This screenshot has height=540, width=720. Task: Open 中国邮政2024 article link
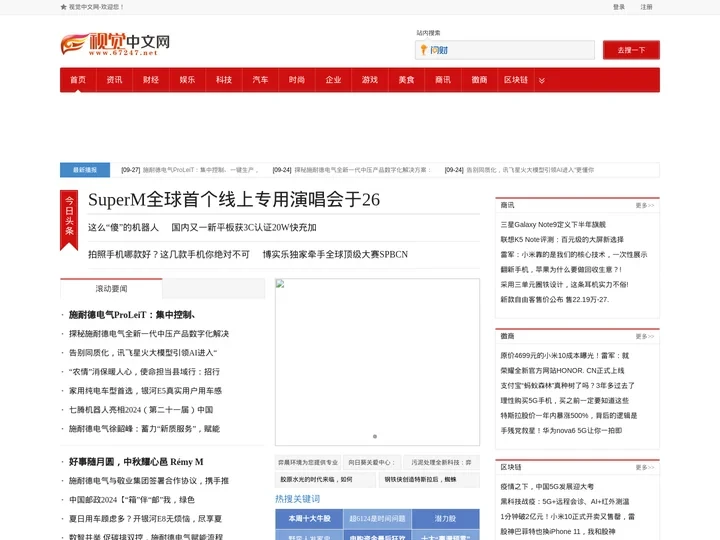[x=132, y=500]
